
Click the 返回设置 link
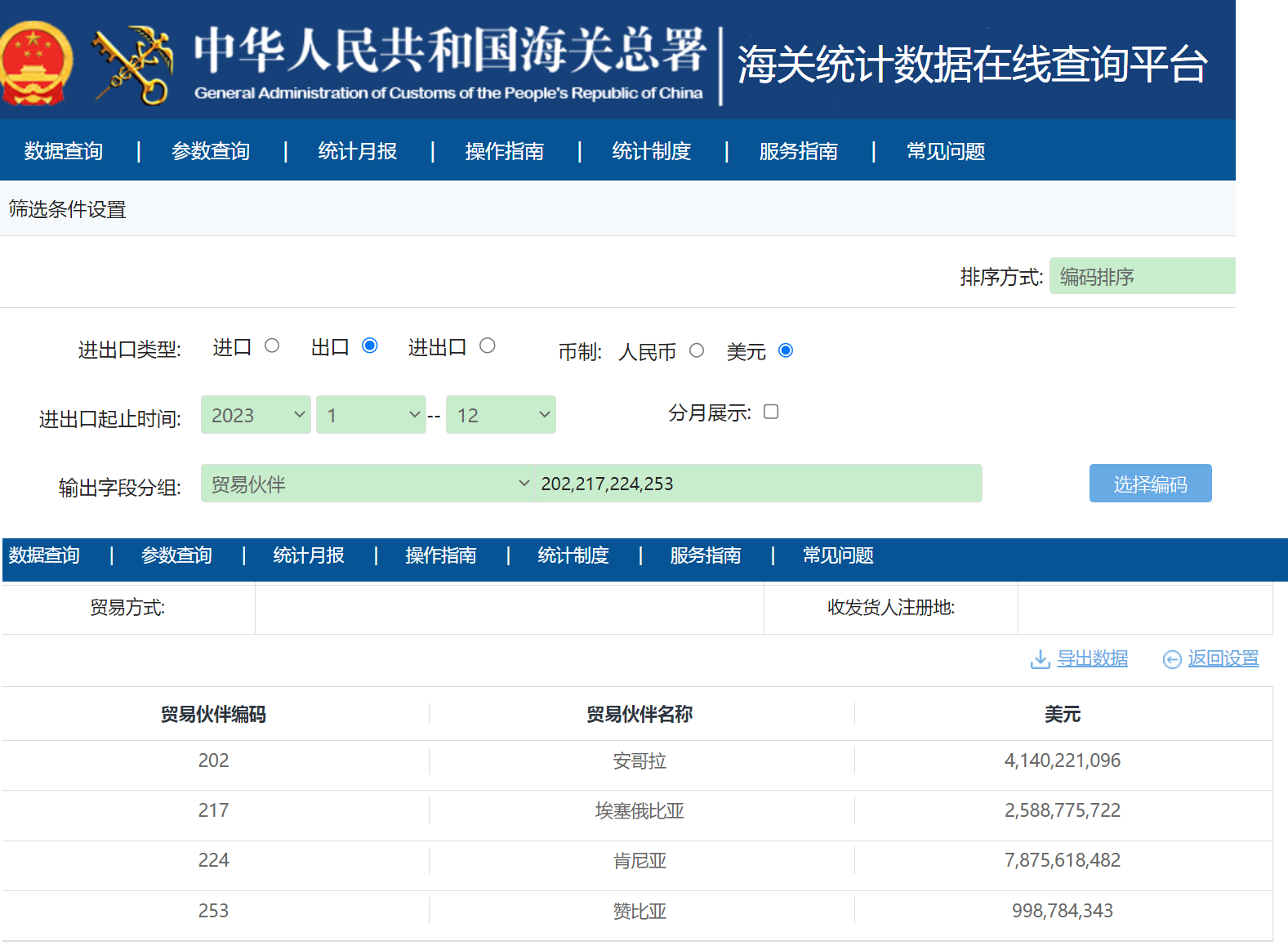click(x=1223, y=658)
